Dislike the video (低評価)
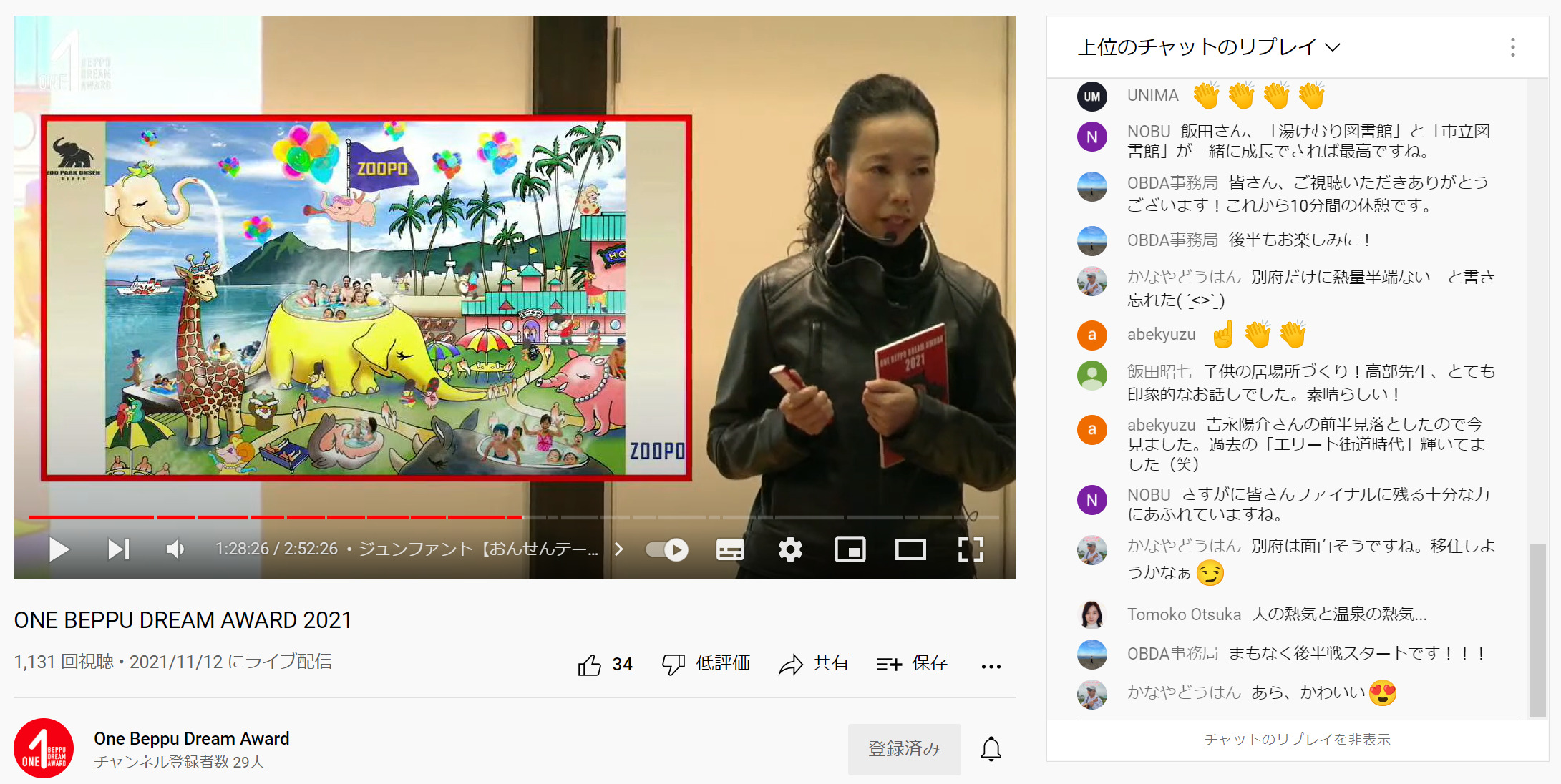Screen dimensions: 1561x784 coord(706,665)
